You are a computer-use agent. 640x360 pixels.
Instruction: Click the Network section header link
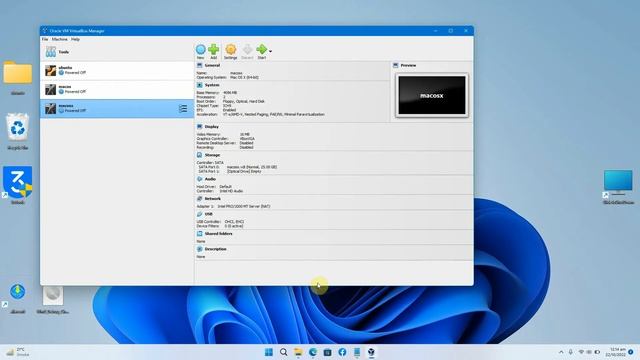[x=213, y=199]
